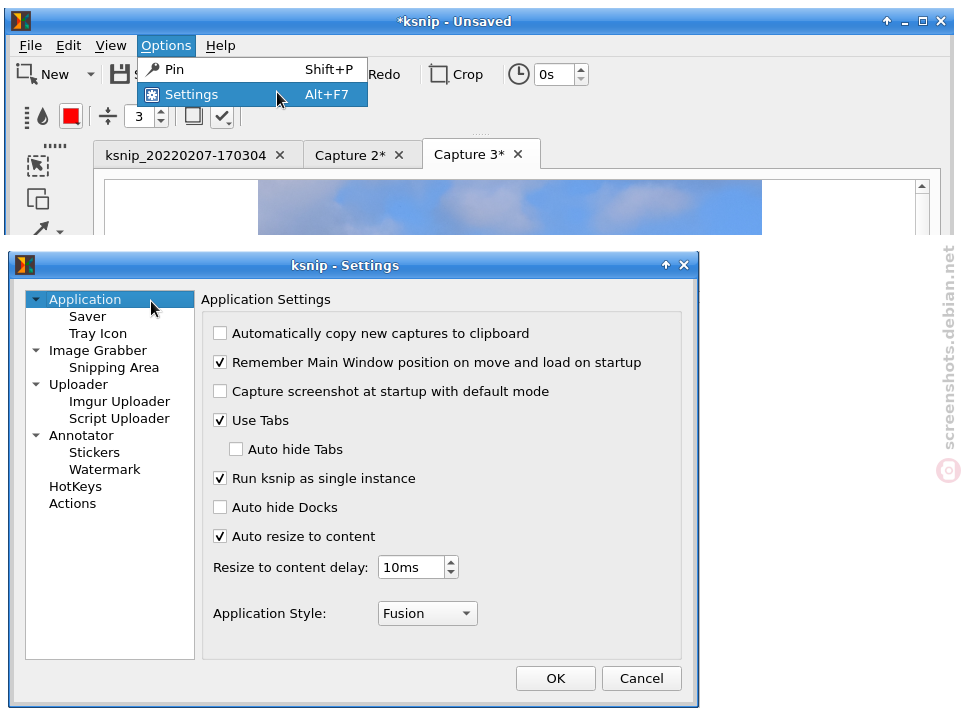The height and width of the screenshot is (716, 961).
Task: Open the View menu
Action: click(111, 45)
